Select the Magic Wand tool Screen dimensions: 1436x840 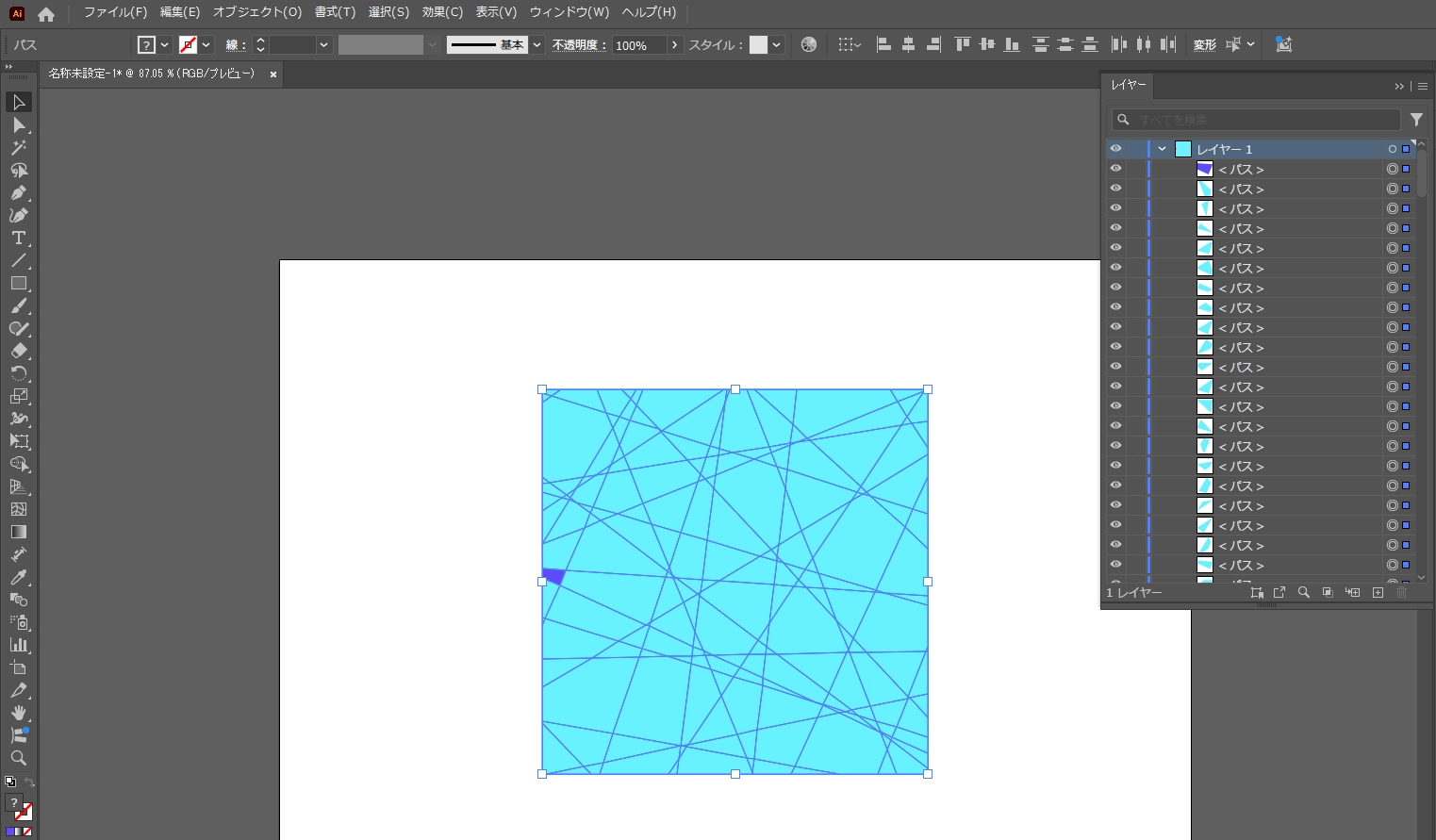click(19, 147)
